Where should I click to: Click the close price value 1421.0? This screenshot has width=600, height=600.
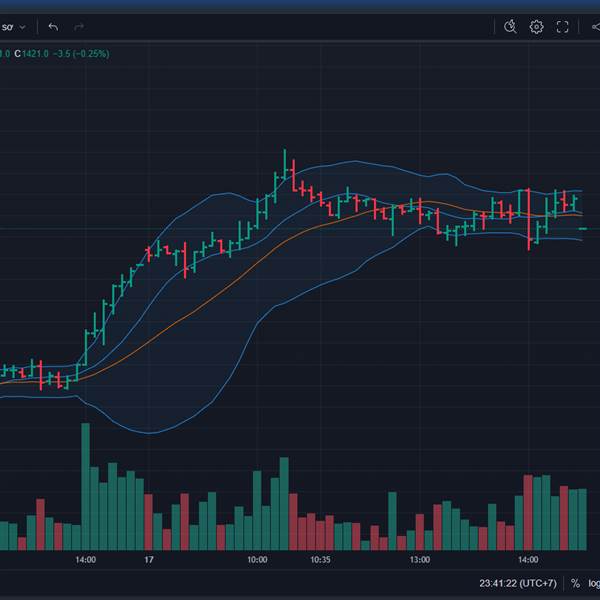tap(35, 54)
